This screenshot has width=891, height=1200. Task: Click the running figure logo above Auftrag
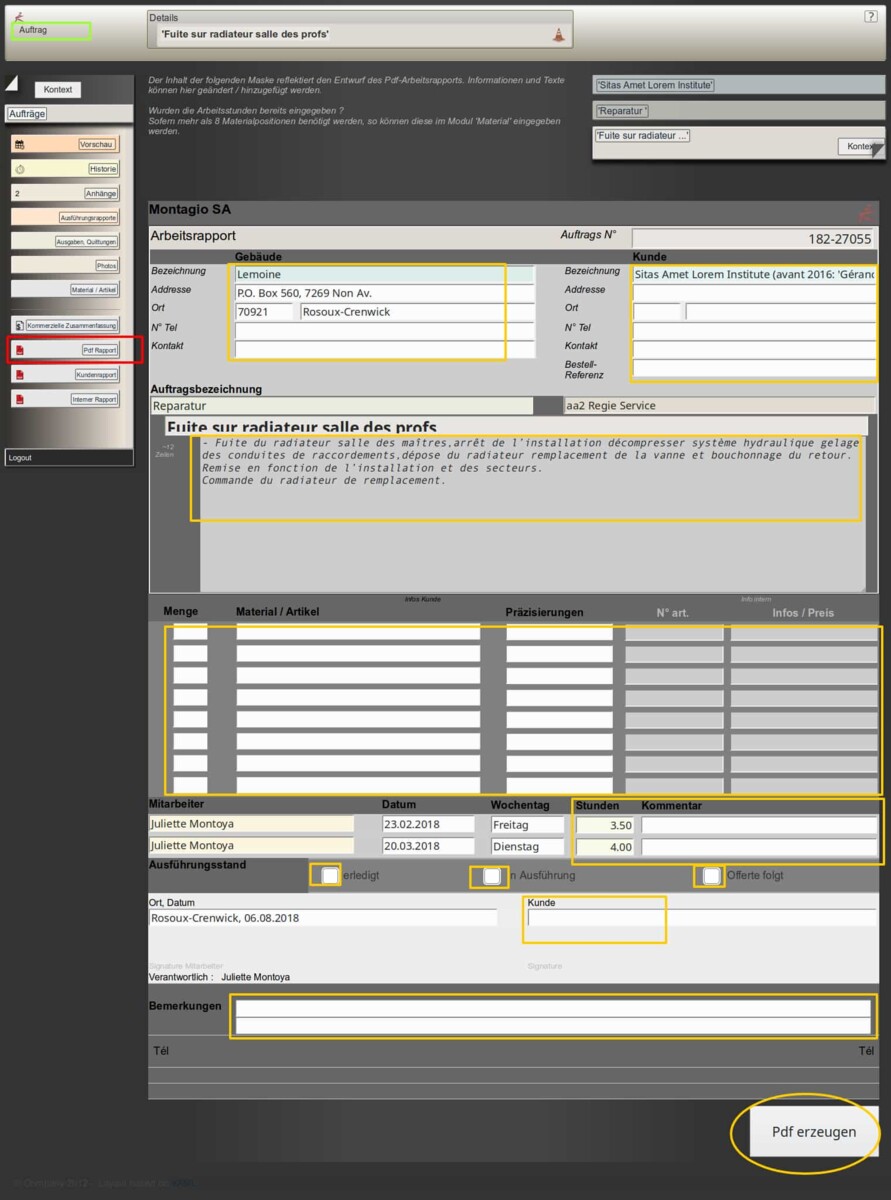click(x=19, y=16)
